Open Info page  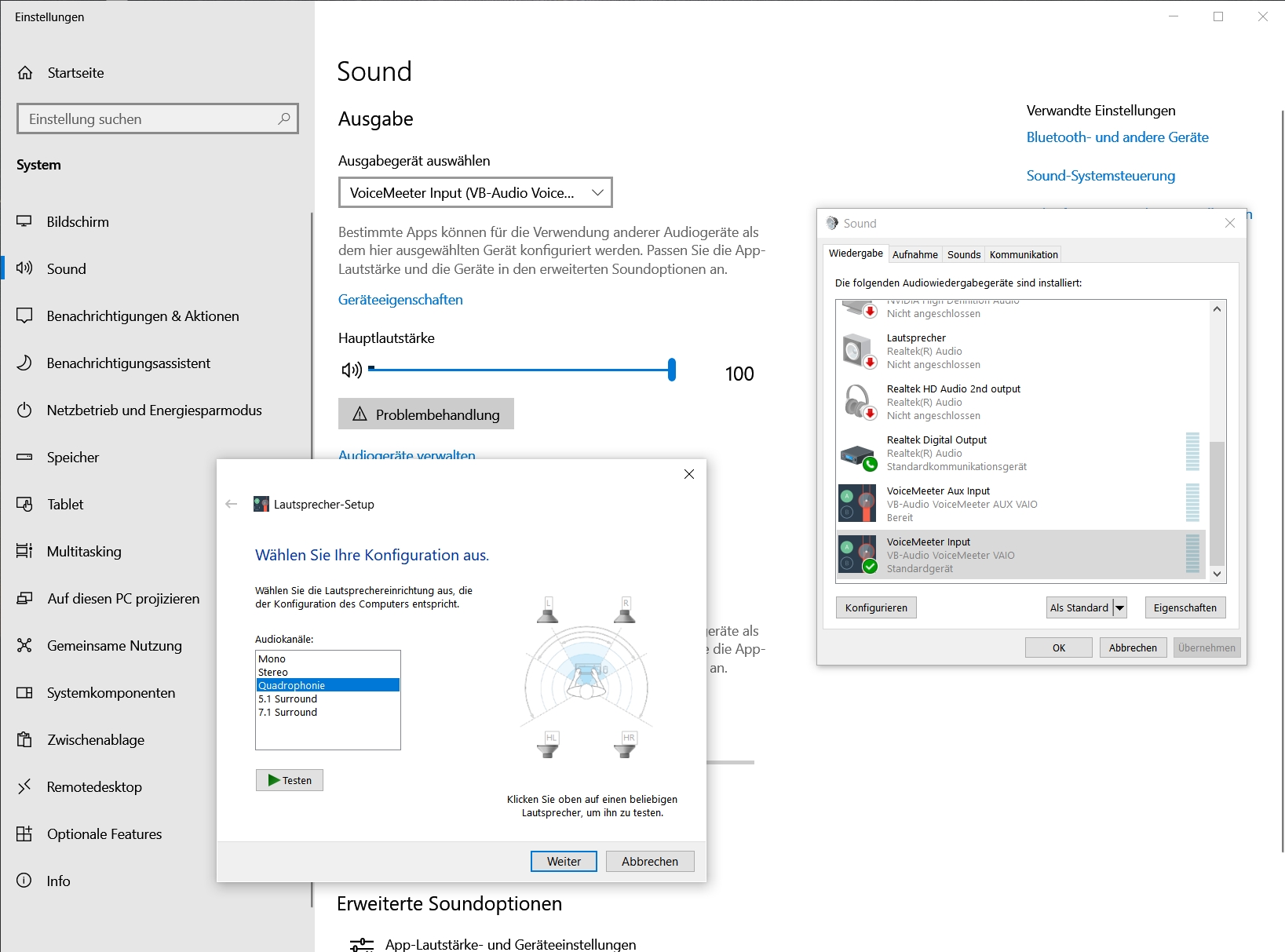pyautogui.click(x=58, y=881)
